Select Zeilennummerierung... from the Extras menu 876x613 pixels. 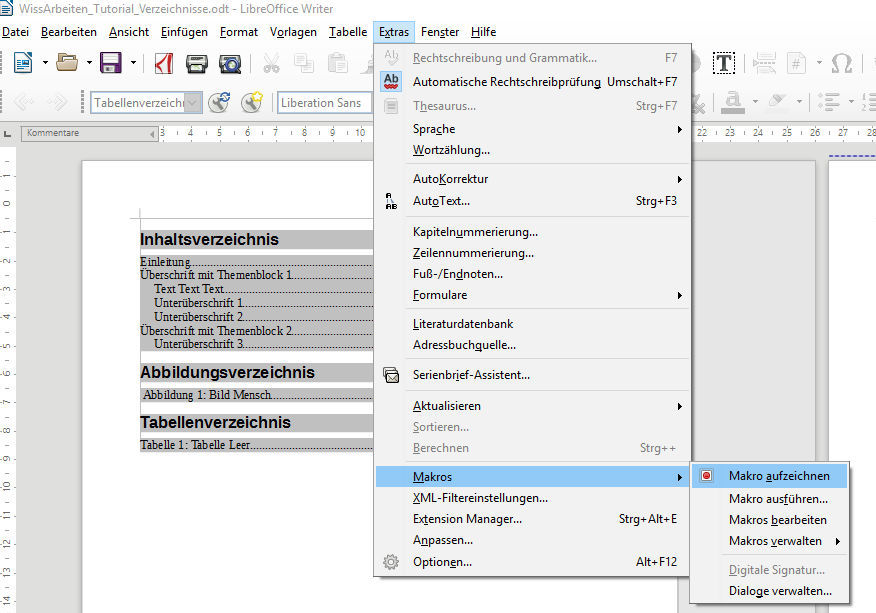pos(533,253)
